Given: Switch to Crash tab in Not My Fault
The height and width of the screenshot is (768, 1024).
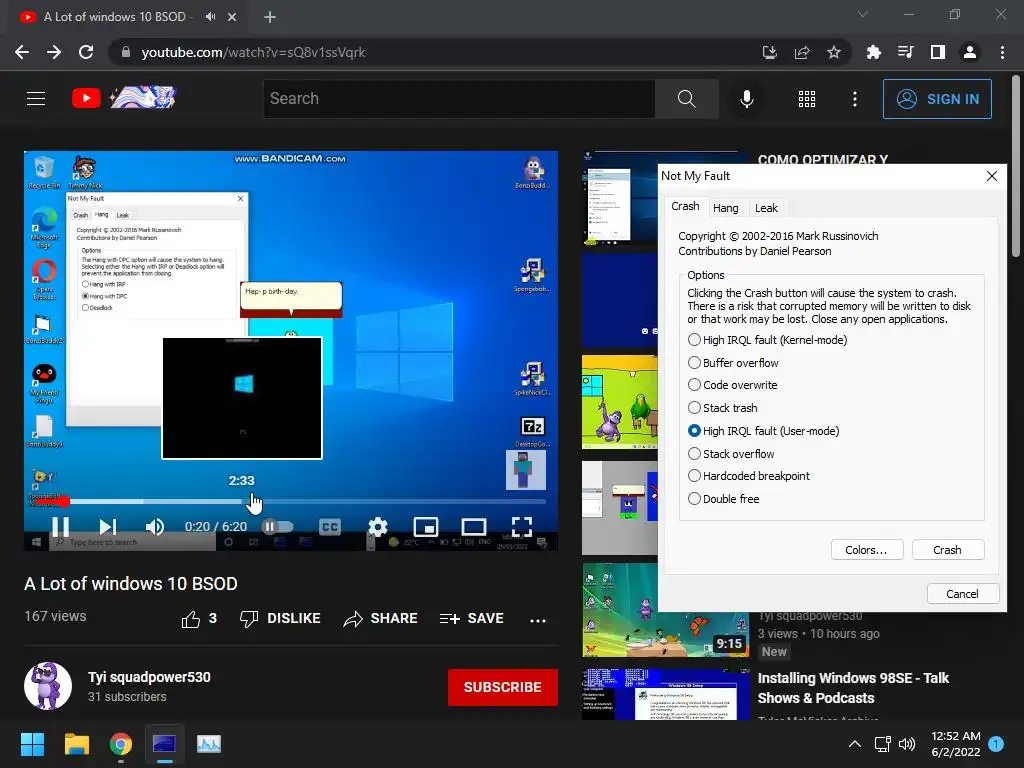Looking at the screenshot, I should (685, 206).
